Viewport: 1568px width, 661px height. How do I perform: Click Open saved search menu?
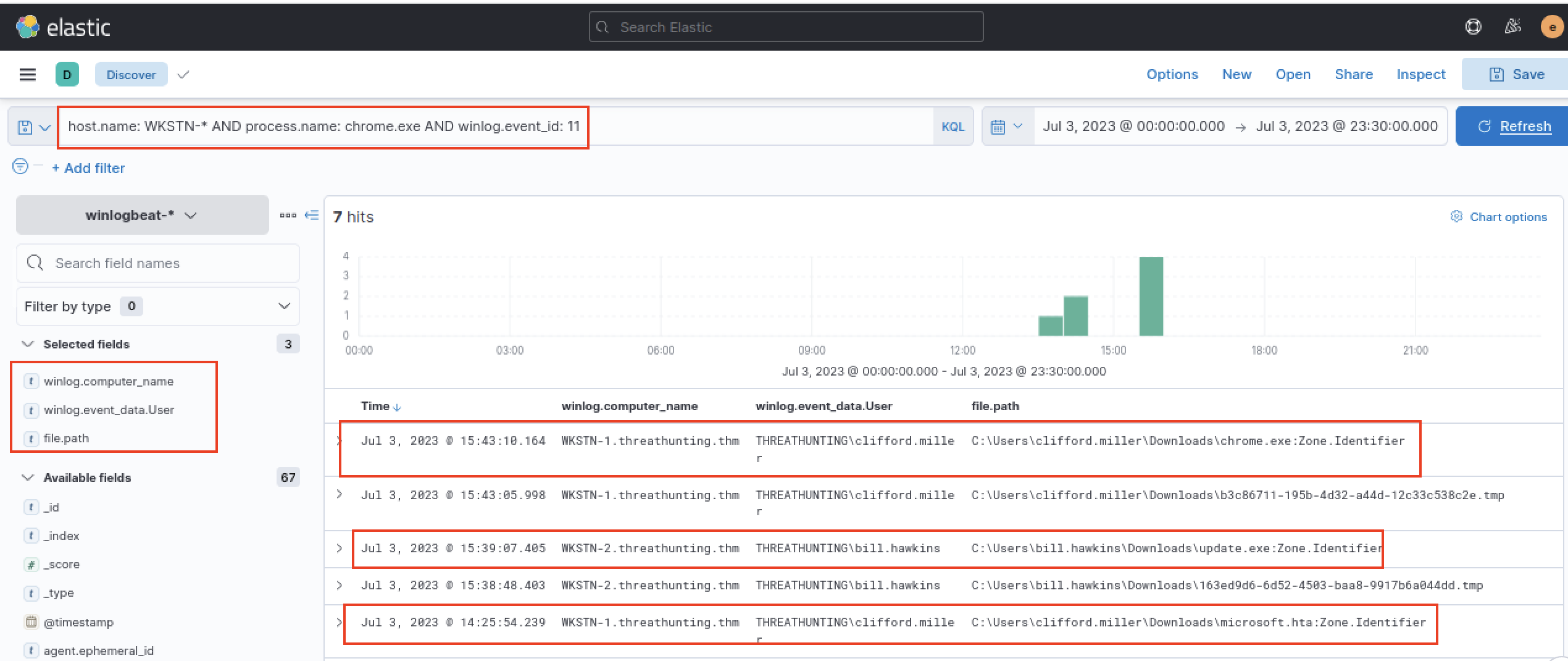point(1293,74)
